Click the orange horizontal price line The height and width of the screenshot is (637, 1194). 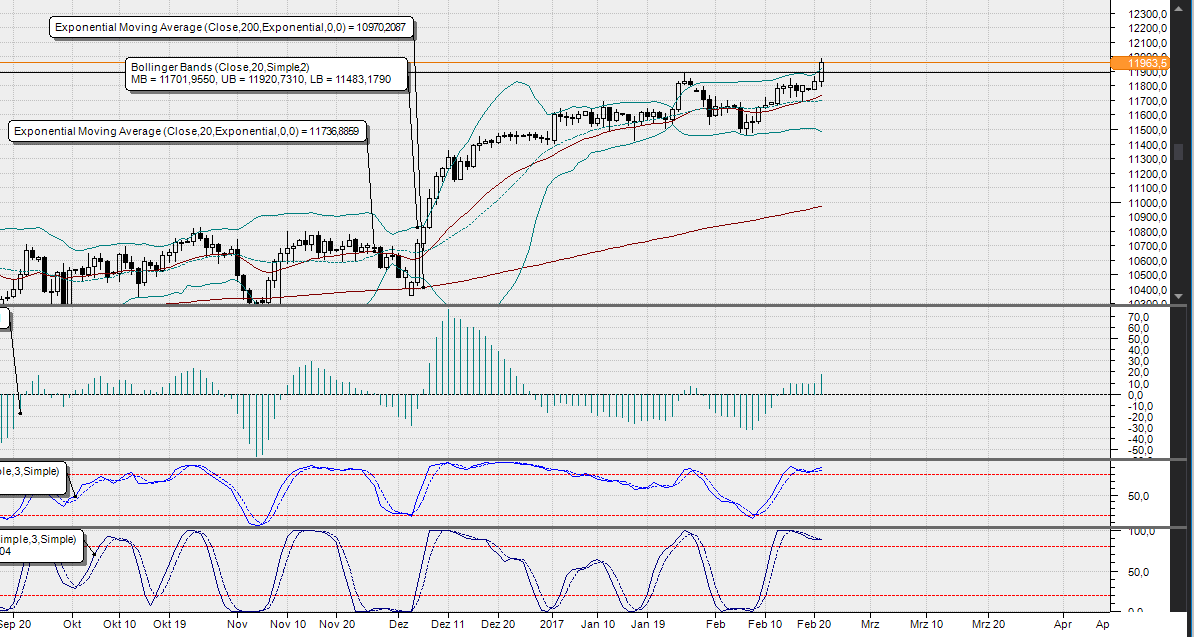(554, 62)
